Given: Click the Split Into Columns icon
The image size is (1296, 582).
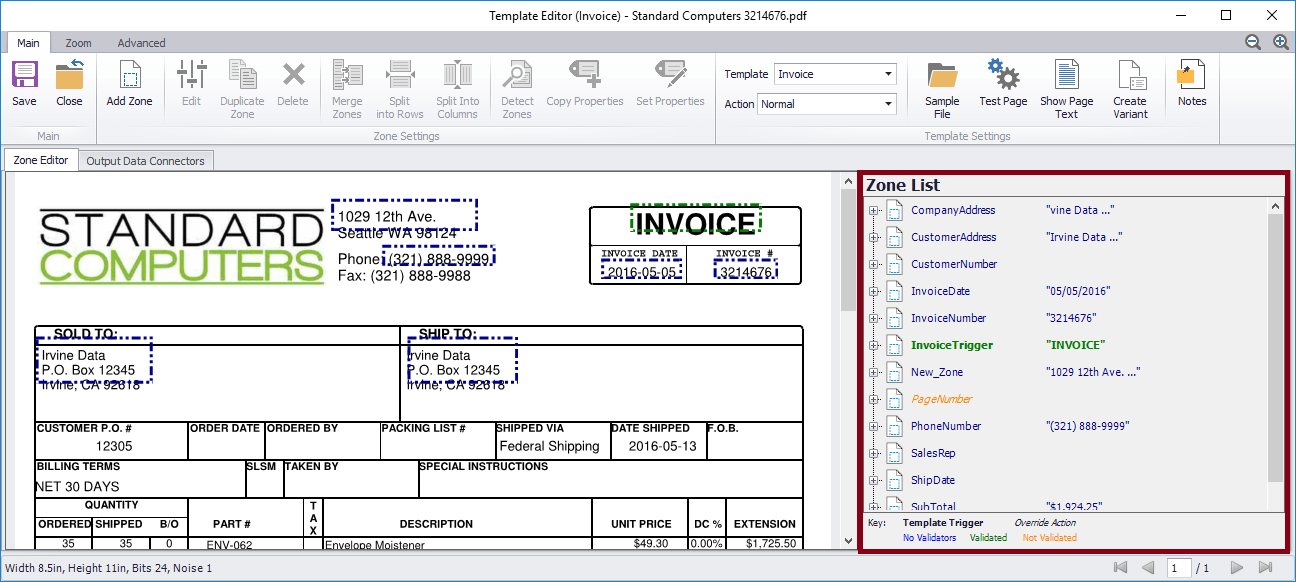Looking at the screenshot, I should coord(458,76).
